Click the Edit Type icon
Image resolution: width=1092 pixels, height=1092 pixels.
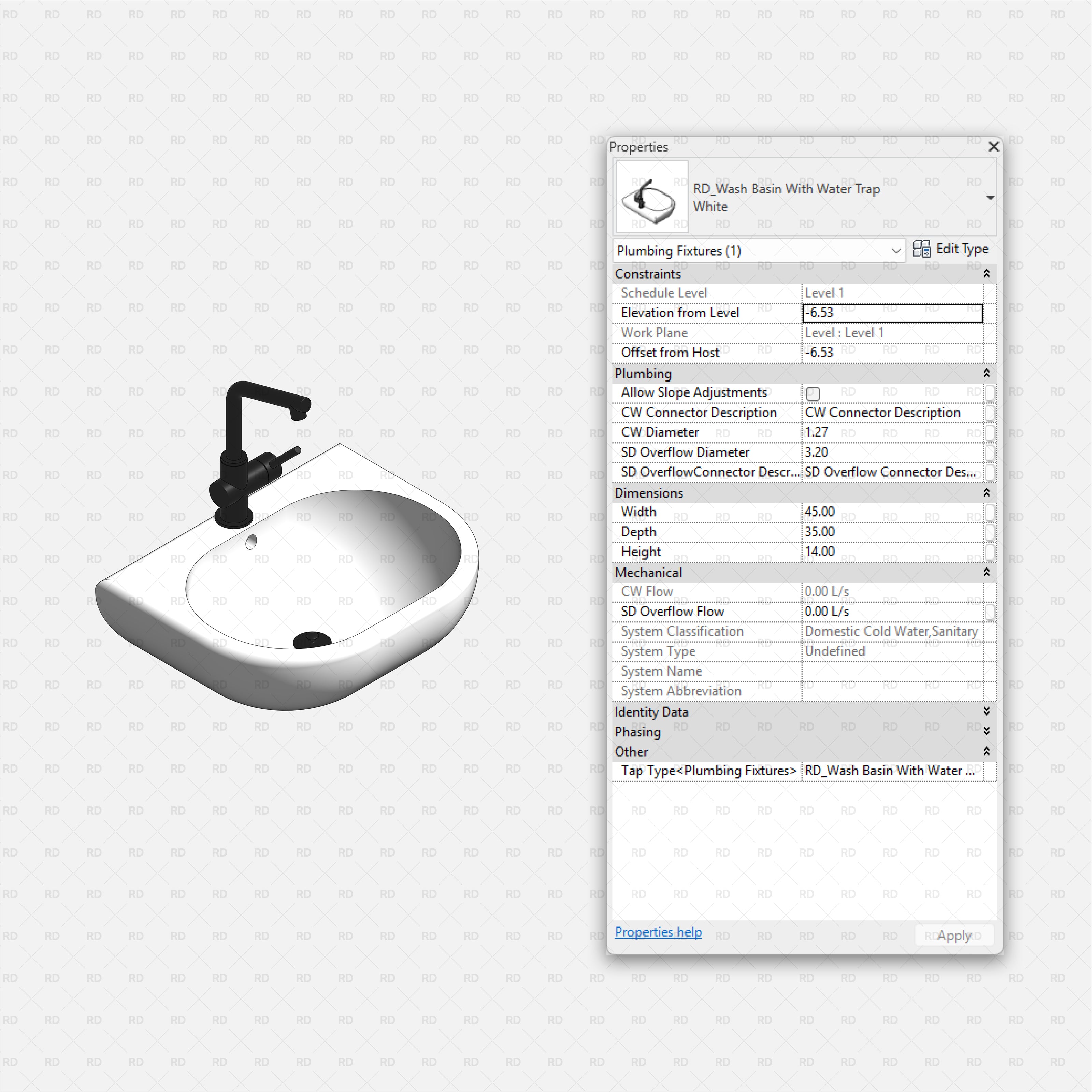tap(922, 249)
